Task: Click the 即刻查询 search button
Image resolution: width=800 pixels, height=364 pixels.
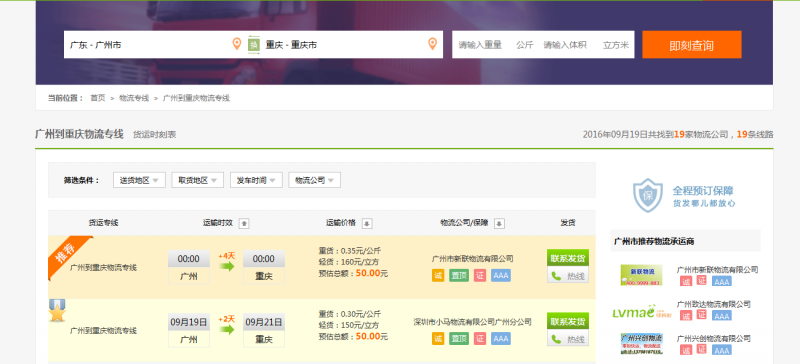Action: click(x=692, y=45)
